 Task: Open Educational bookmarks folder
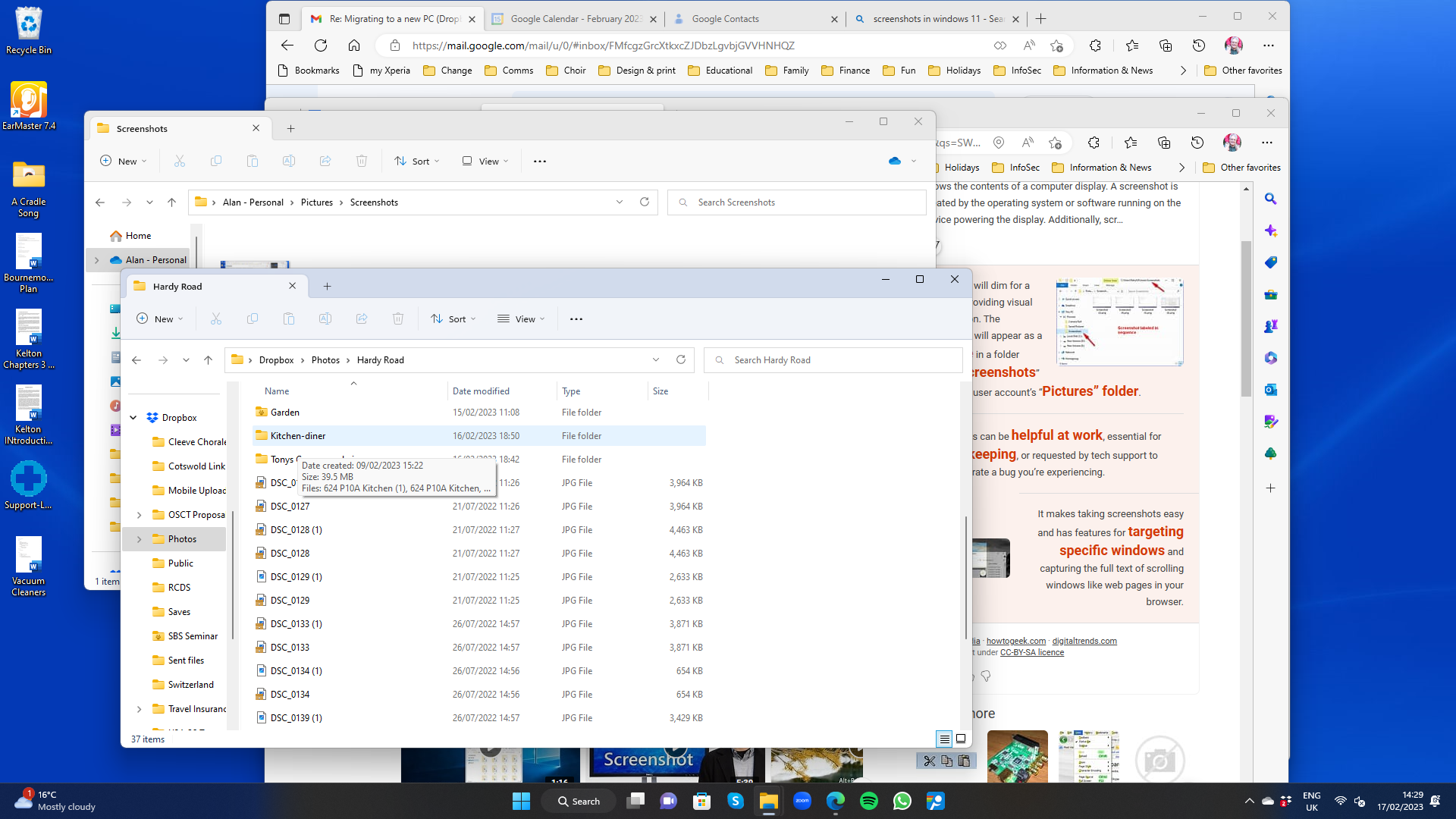point(720,71)
